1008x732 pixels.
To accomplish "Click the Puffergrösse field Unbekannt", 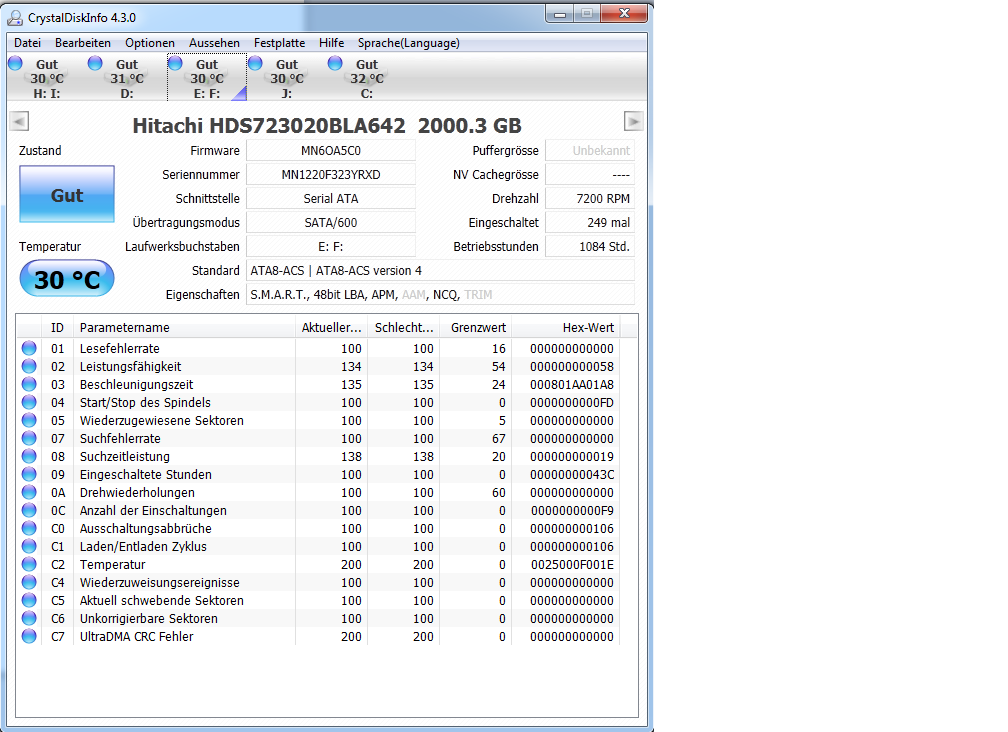I will coord(590,150).
